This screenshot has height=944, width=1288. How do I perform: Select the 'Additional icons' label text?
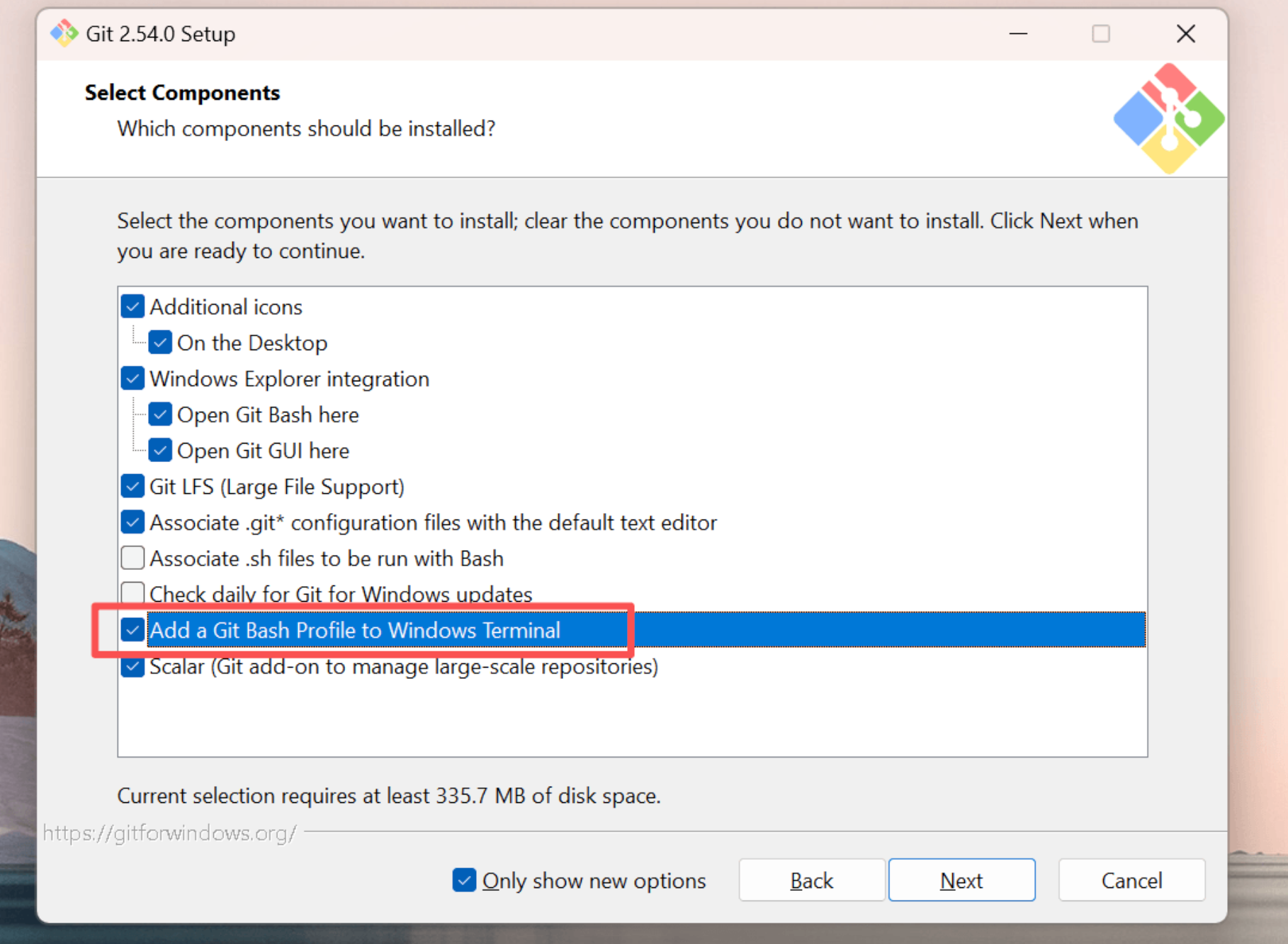pos(226,307)
